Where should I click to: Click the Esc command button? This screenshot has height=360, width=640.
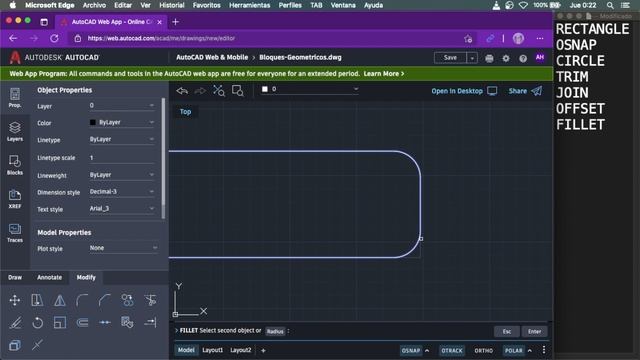point(507,331)
